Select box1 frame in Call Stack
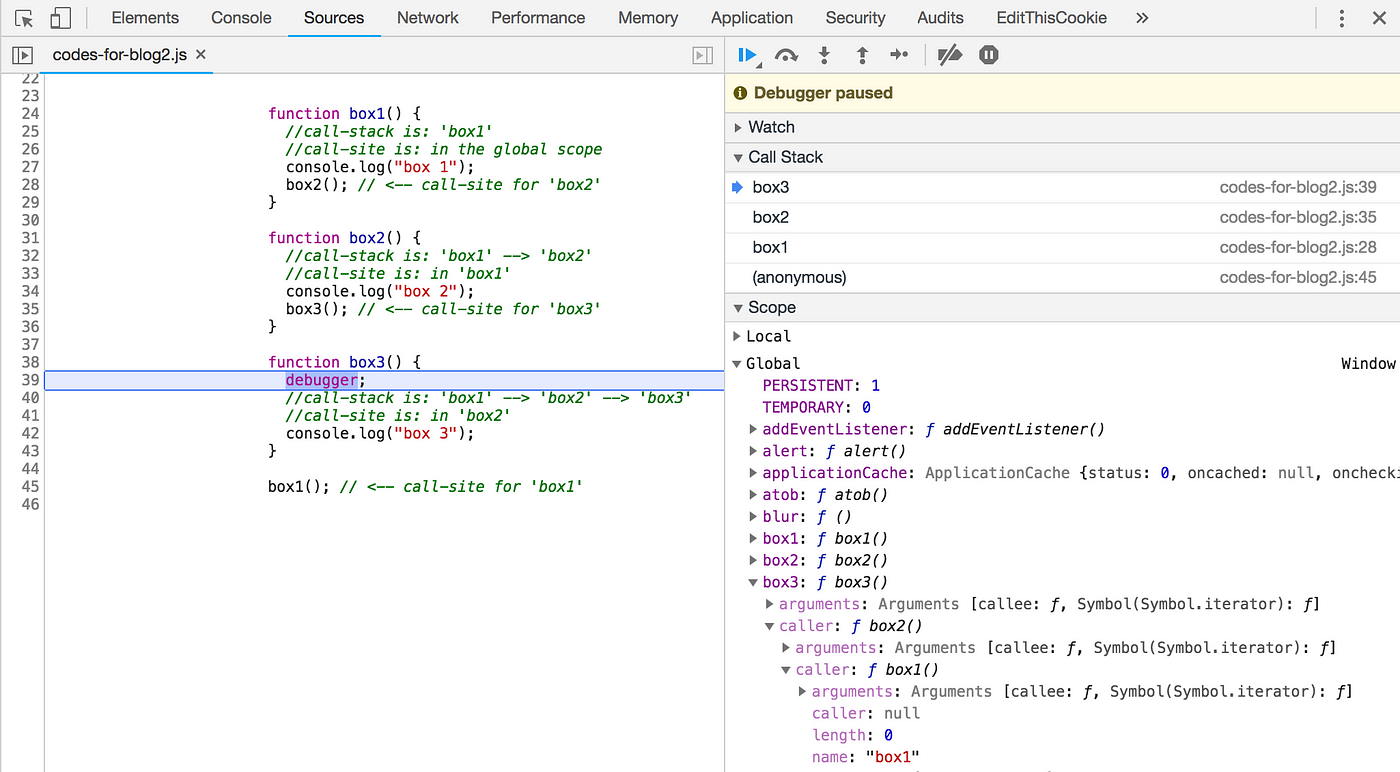The height and width of the screenshot is (772, 1400). (1062, 247)
